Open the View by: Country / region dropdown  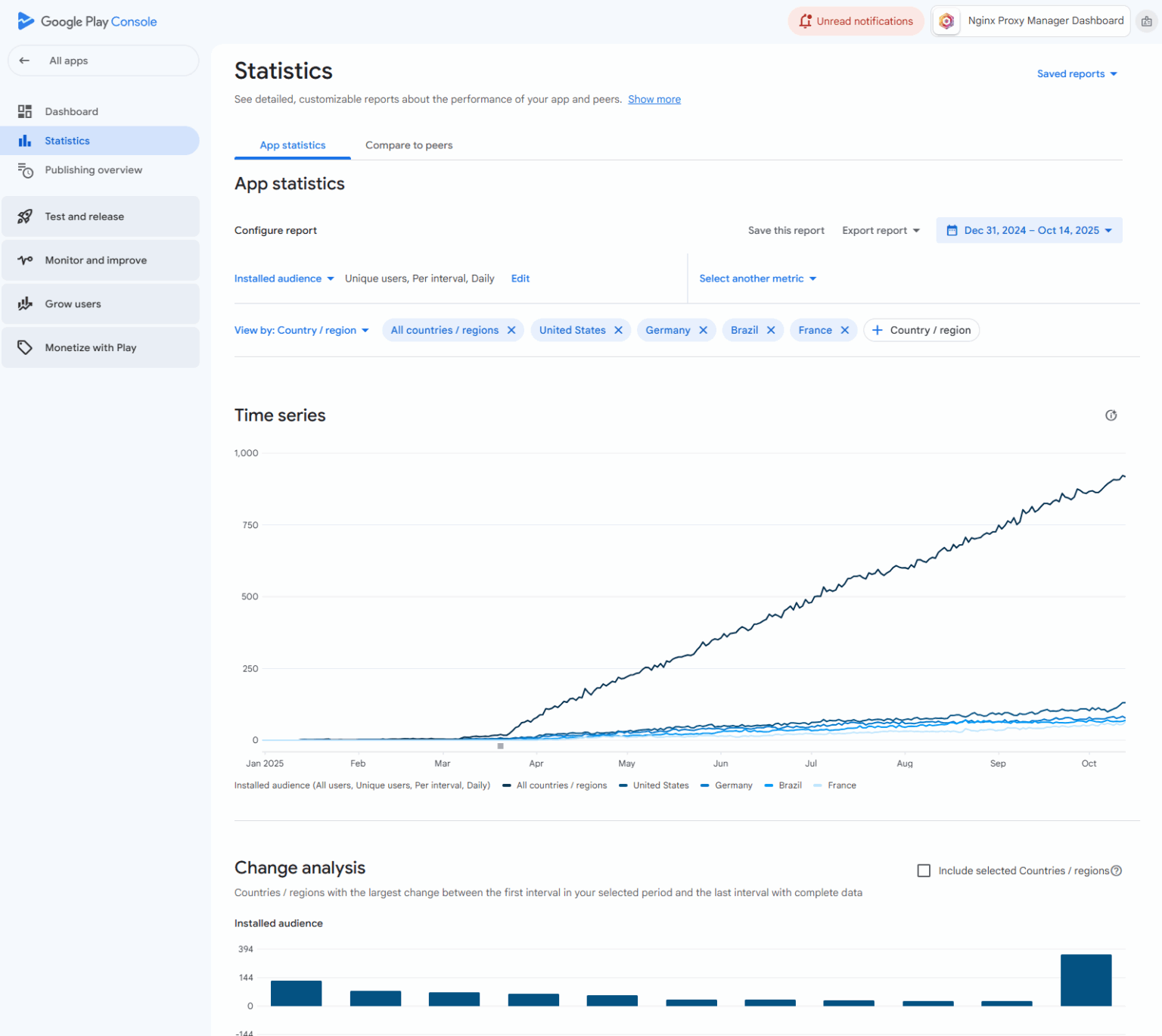[x=302, y=330]
